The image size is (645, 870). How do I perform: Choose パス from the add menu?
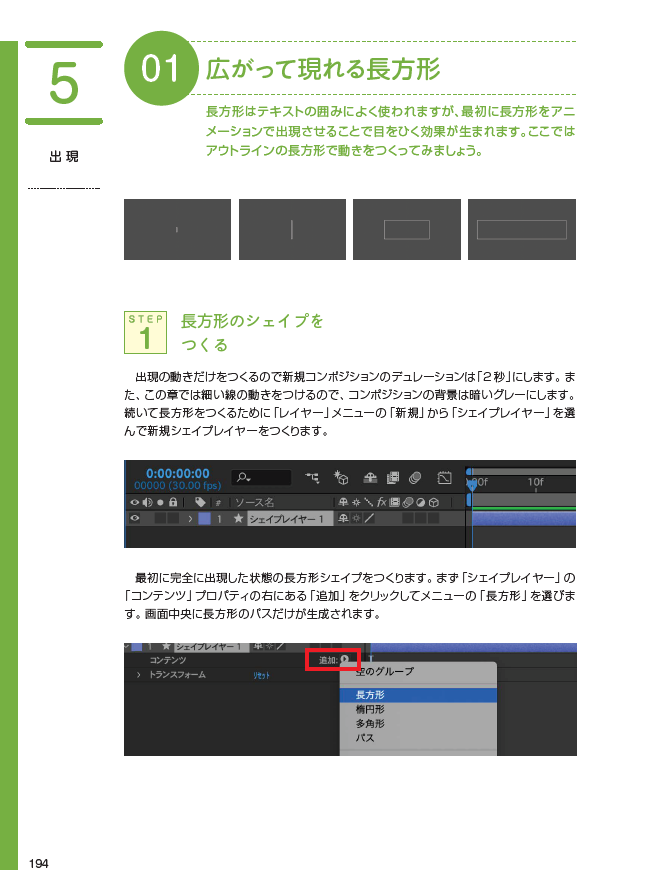[418, 738]
